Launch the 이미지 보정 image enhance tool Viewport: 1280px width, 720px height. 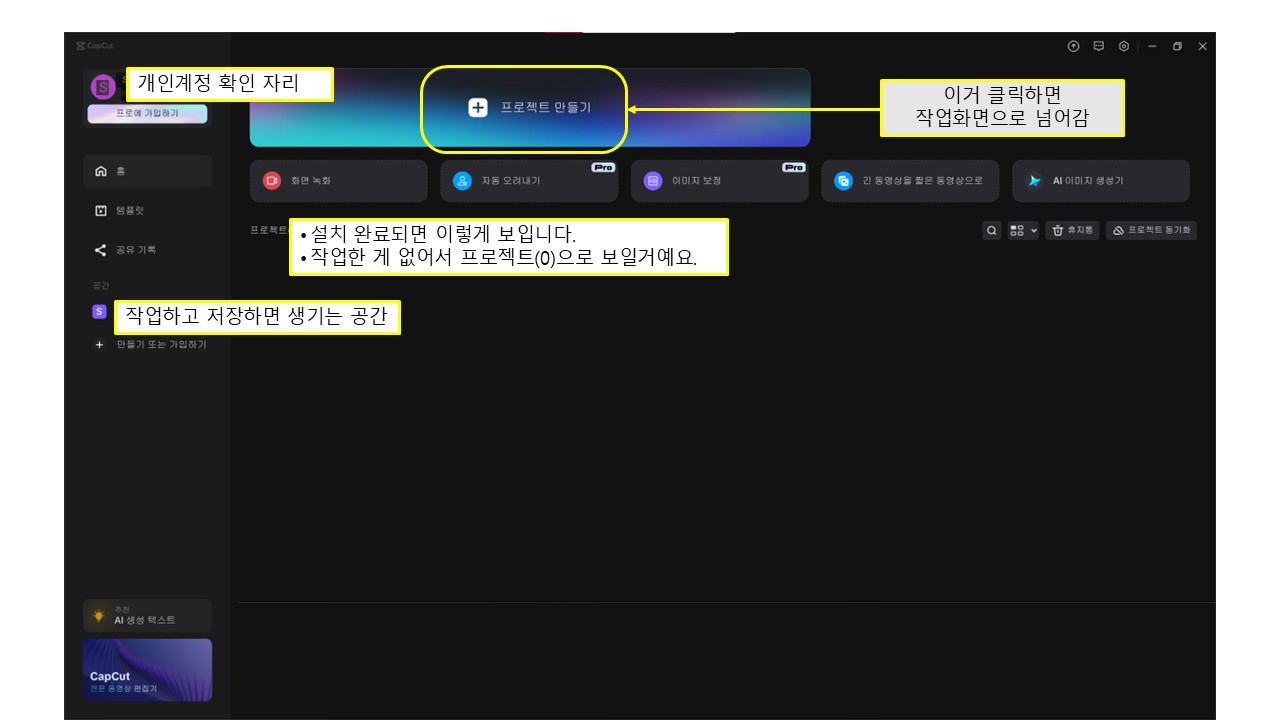pos(719,181)
